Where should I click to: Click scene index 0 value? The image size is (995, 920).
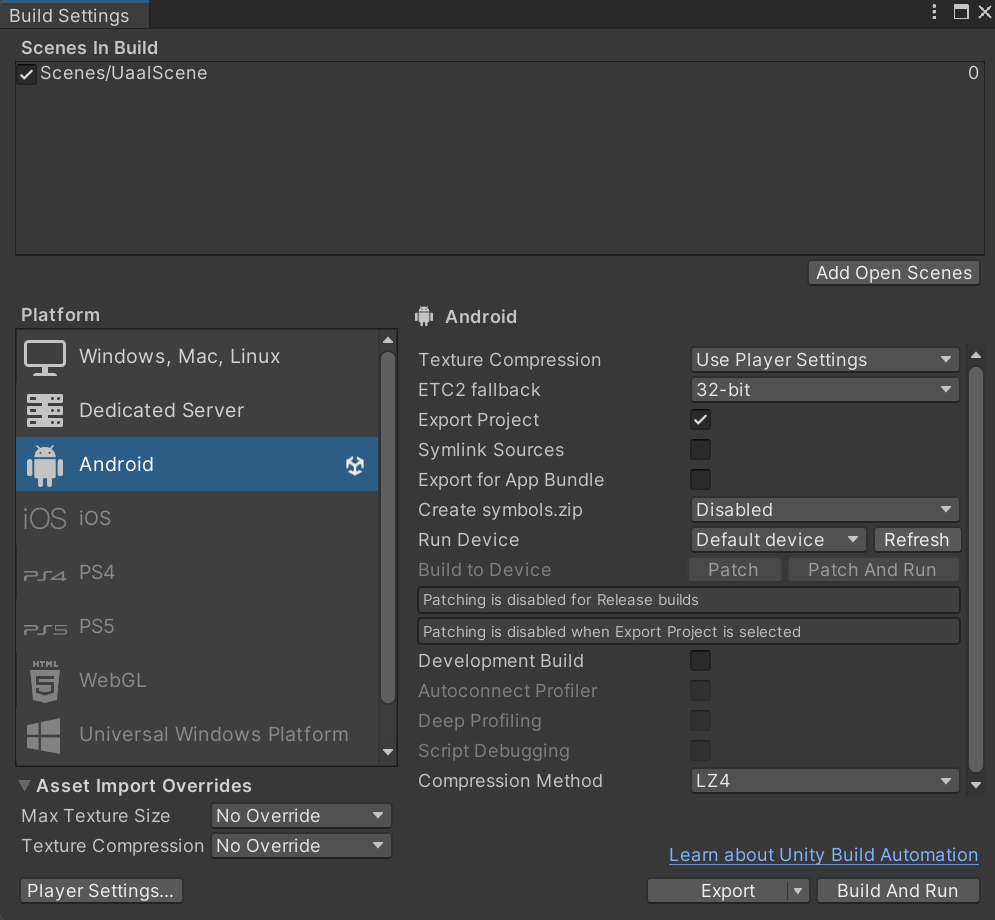973,73
